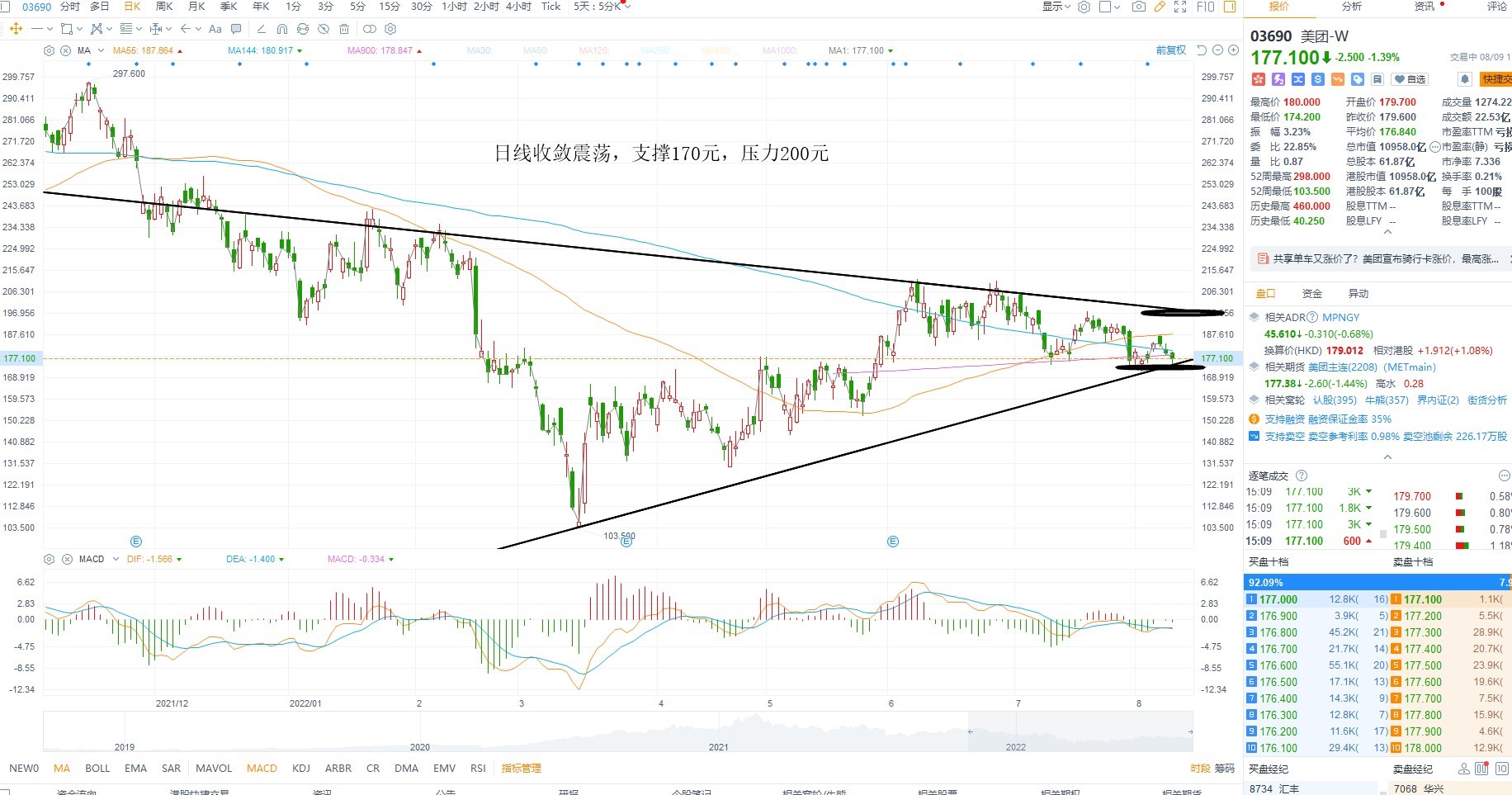Choose the rectangle shape drawing tool
The height and width of the screenshot is (795, 1512).
click(x=67, y=29)
